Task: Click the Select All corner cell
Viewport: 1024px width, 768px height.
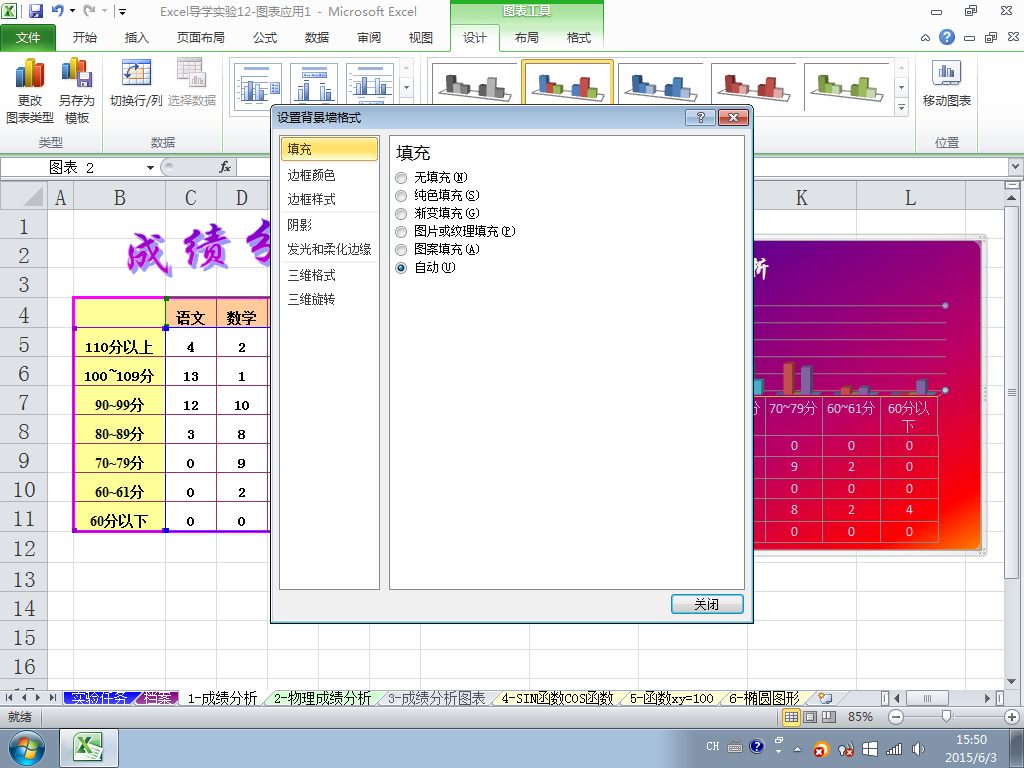Action: coord(24,196)
